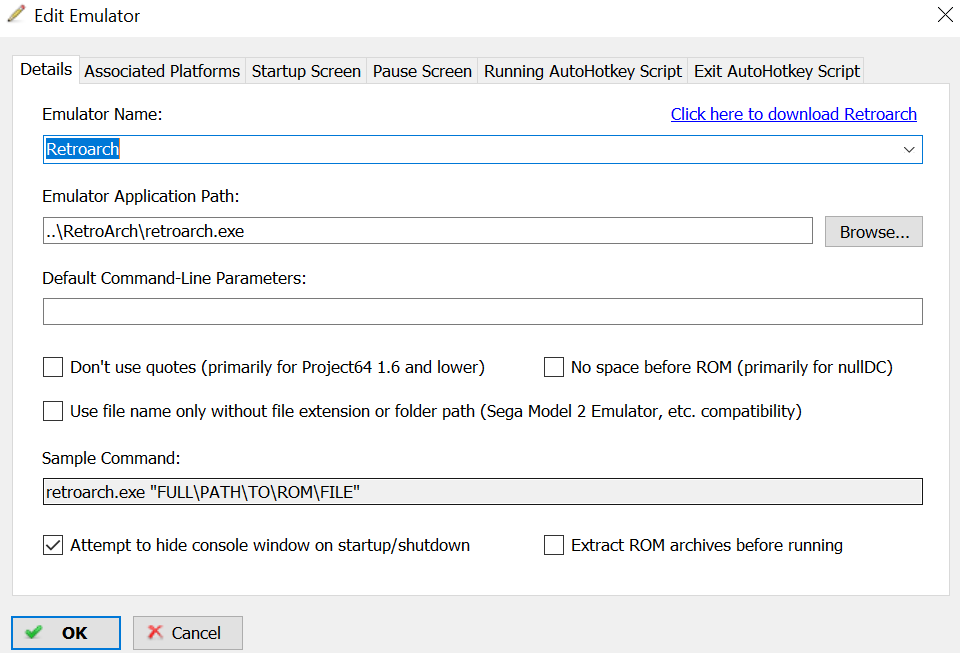Click the Default Command-Line Parameters field
960x653 pixels.
[482, 312]
